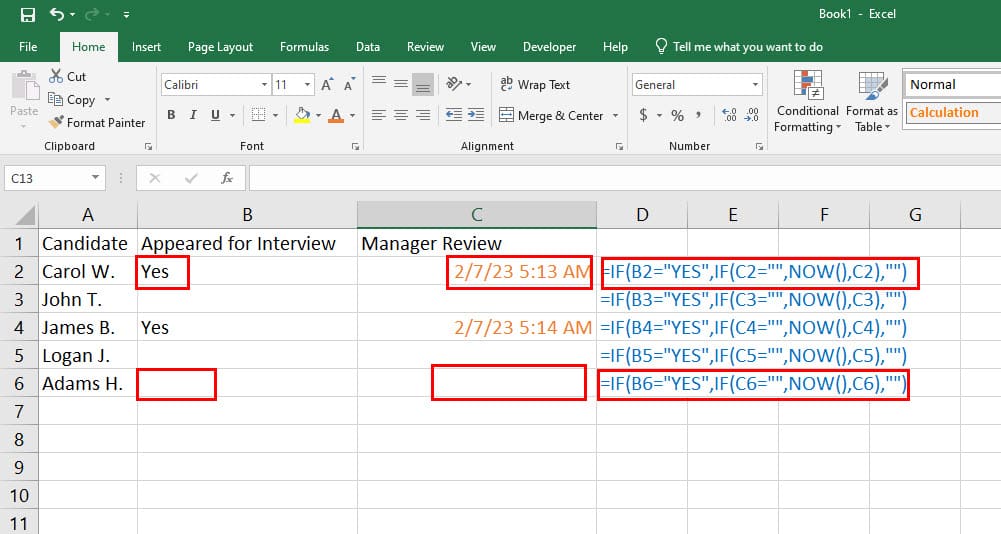Screen dimensions: 1001x534
Task: Expand the Merge & Center dropdown arrow
Action: (x=615, y=116)
